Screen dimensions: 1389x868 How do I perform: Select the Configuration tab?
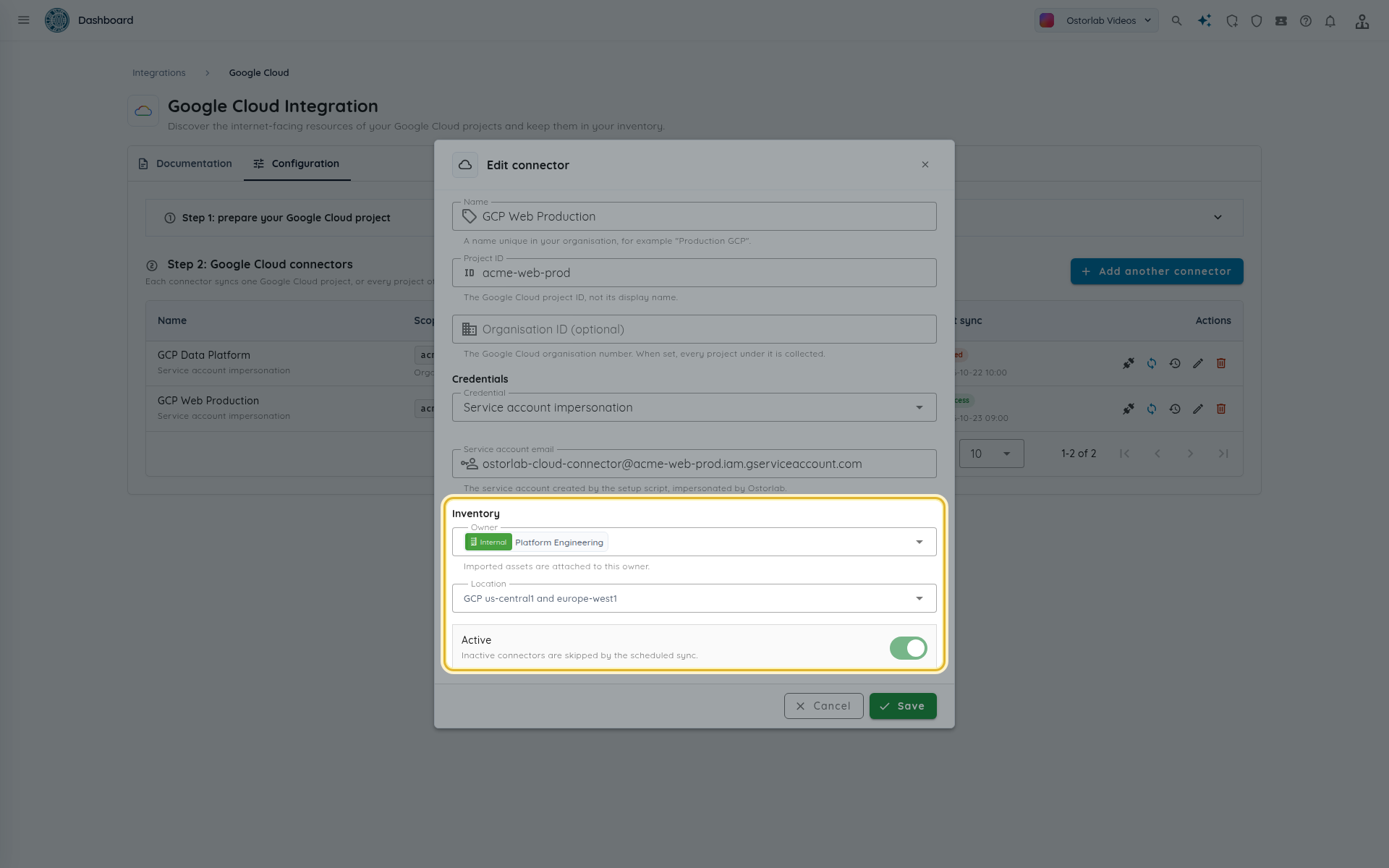pos(297,163)
